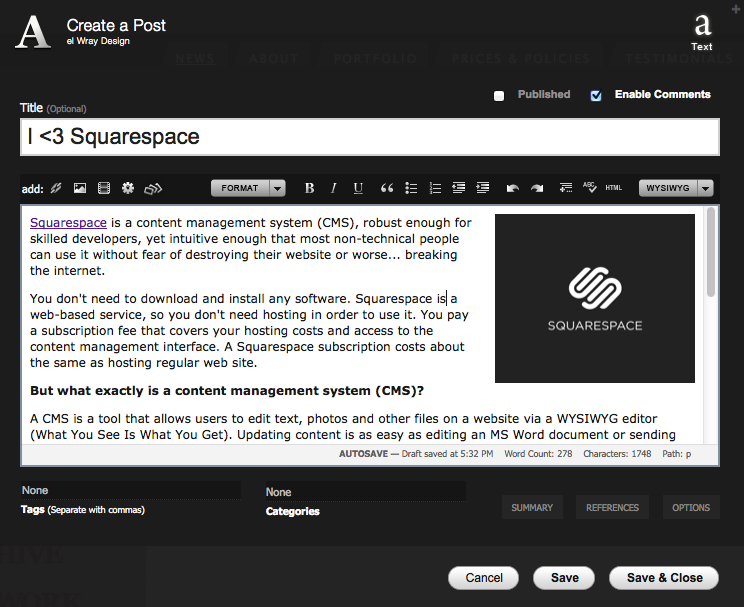Click the gallery stack icon in add row
This screenshot has height=607, width=744.
pos(153,189)
